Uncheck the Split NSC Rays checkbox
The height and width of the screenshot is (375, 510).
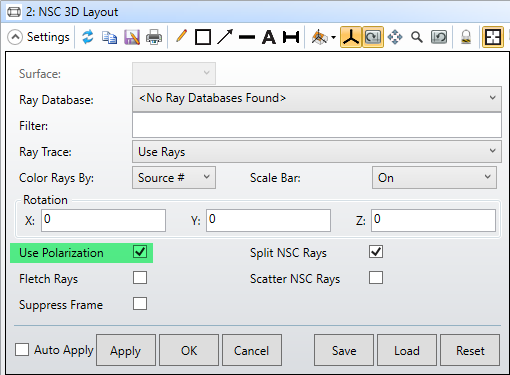coord(376,252)
